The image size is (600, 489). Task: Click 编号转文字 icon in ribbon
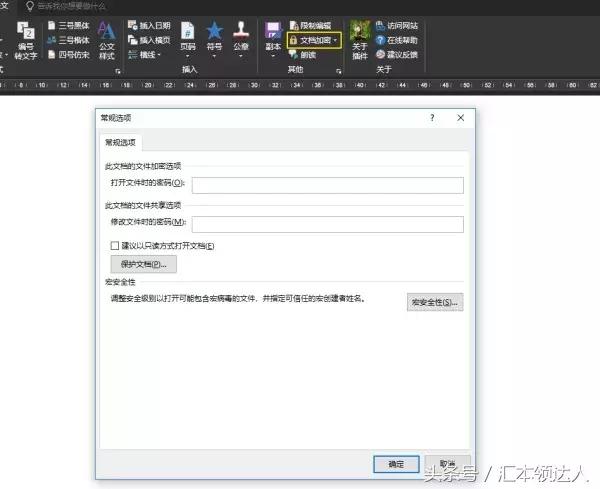click(x=26, y=41)
